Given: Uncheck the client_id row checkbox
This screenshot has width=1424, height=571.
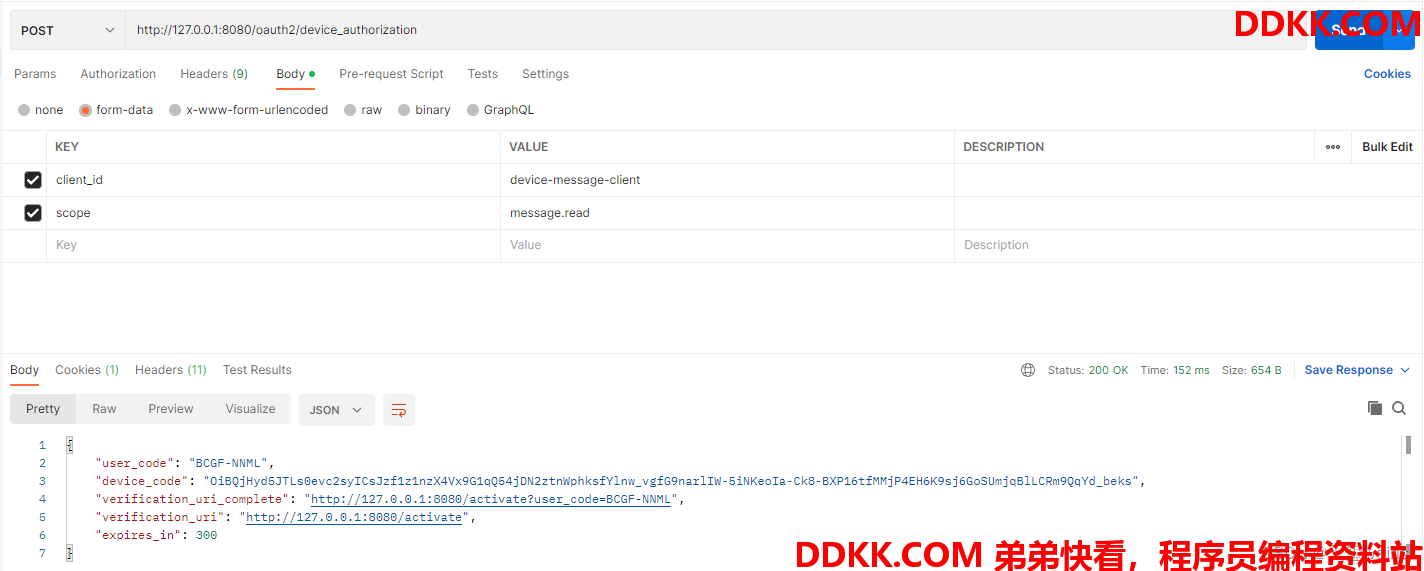Looking at the screenshot, I should pos(33,180).
